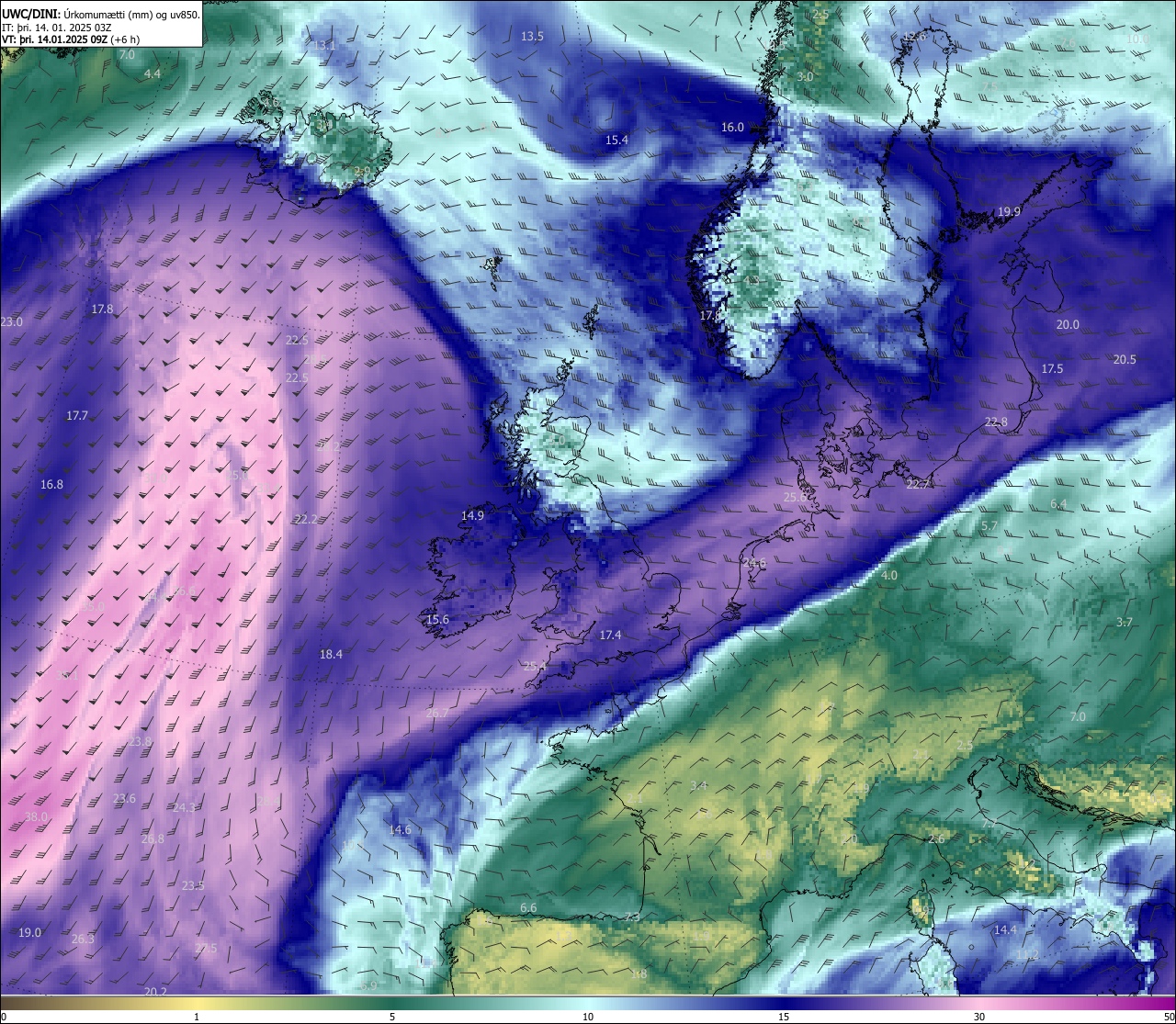Click the 30 tick label on color scale
The width and height of the screenshot is (1176, 1024).
979,1017
